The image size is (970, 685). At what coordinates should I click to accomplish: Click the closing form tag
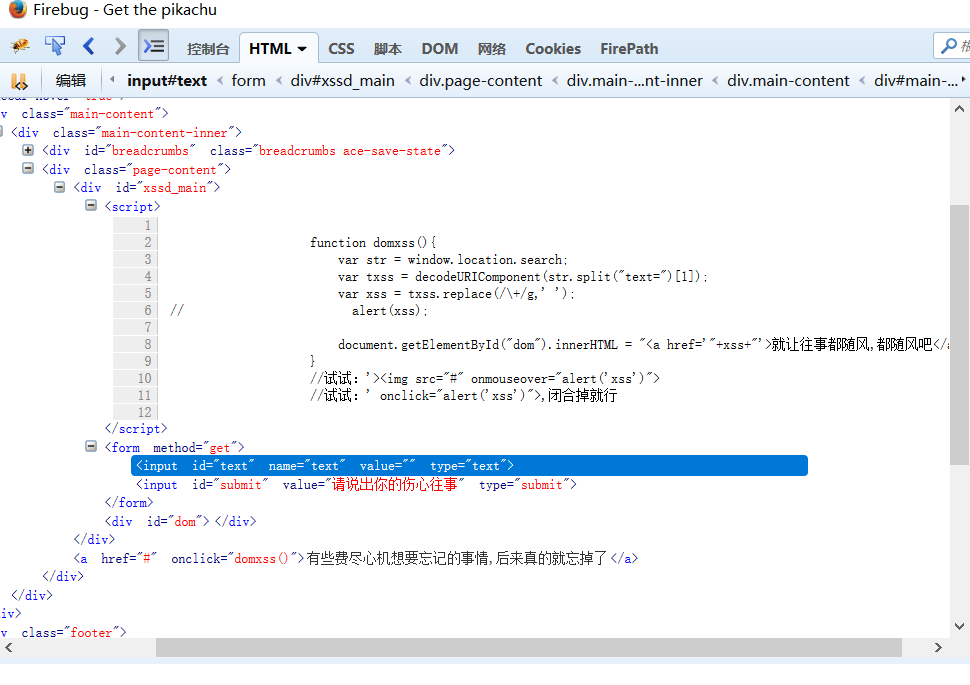pos(129,502)
